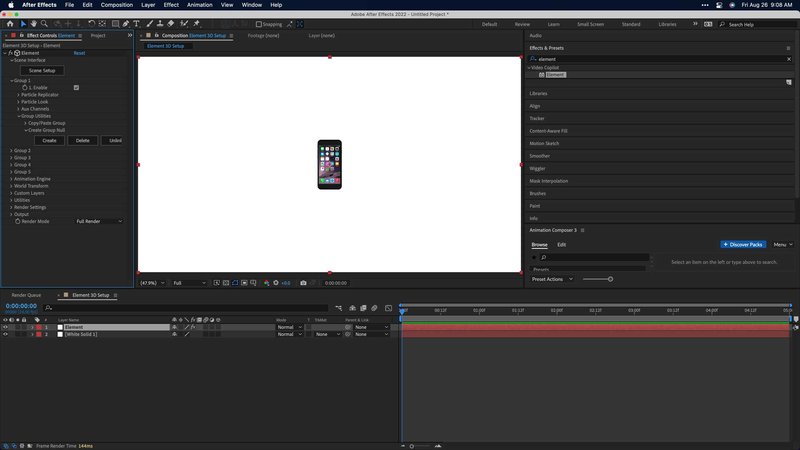
Task: Hide the White Solid 1 layer
Action: (x=5, y=334)
